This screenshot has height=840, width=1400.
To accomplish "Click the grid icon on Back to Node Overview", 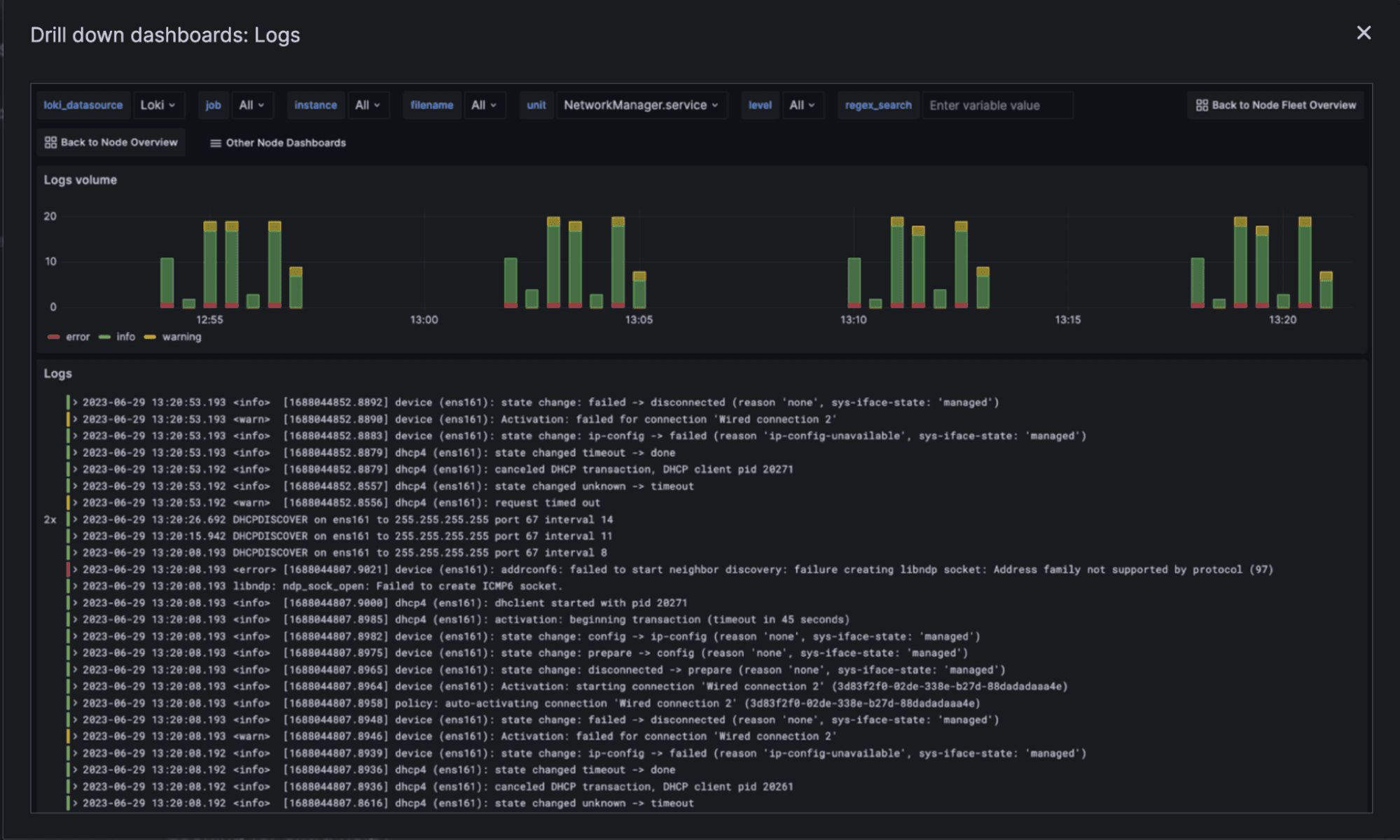I will pyautogui.click(x=50, y=142).
